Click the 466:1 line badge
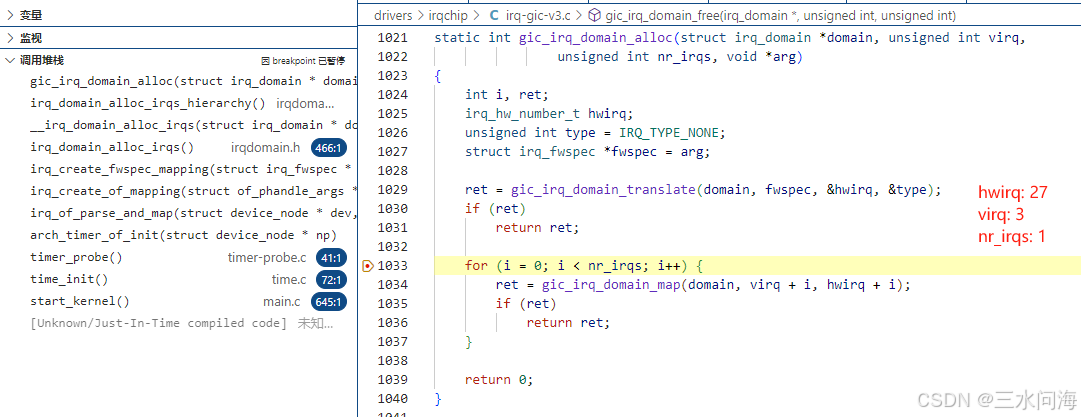The image size is (1081, 417). 330,148
